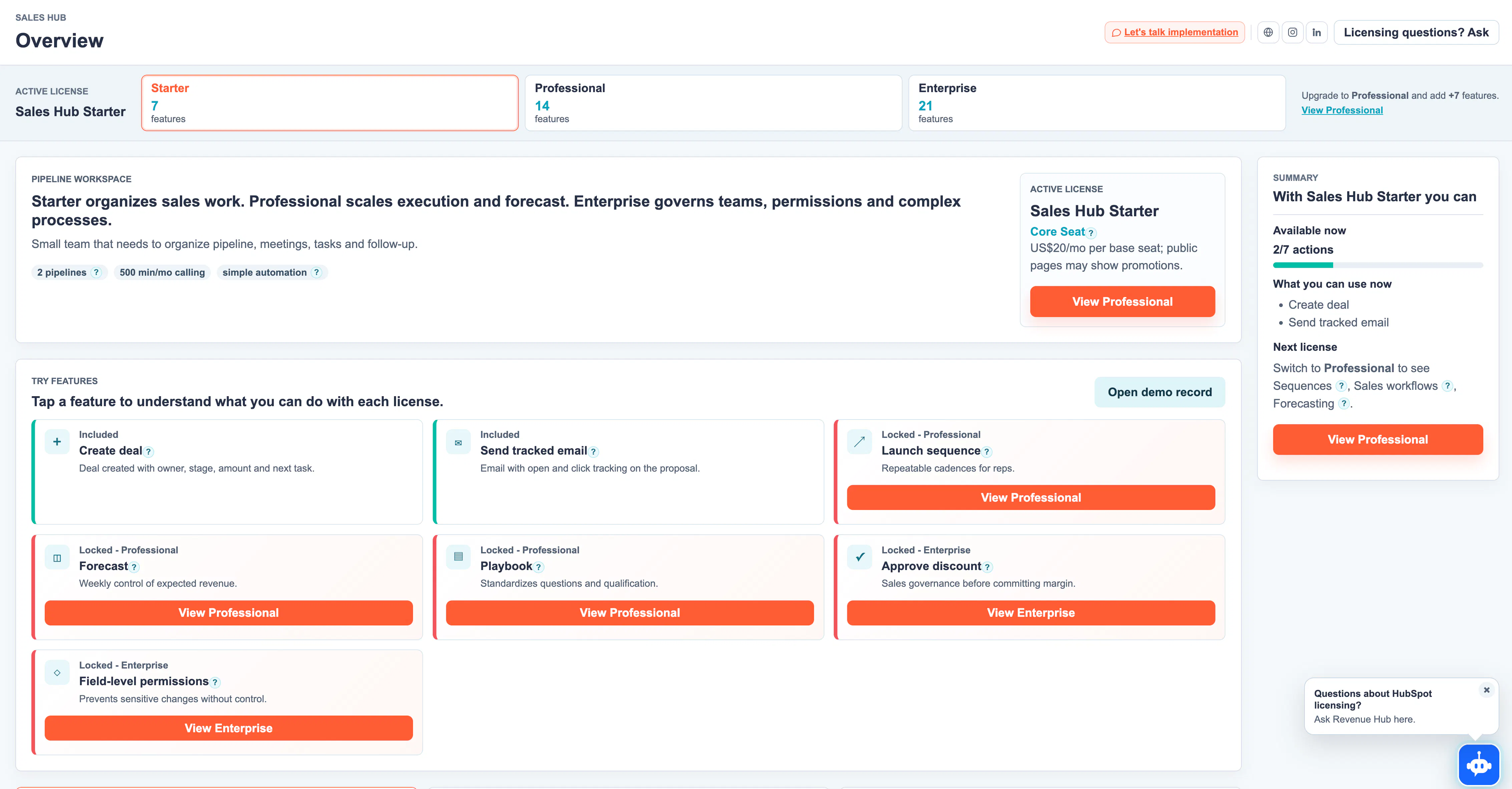Open the LinkedIn icon in header
The image size is (1512, 789).
point(1316,32)
